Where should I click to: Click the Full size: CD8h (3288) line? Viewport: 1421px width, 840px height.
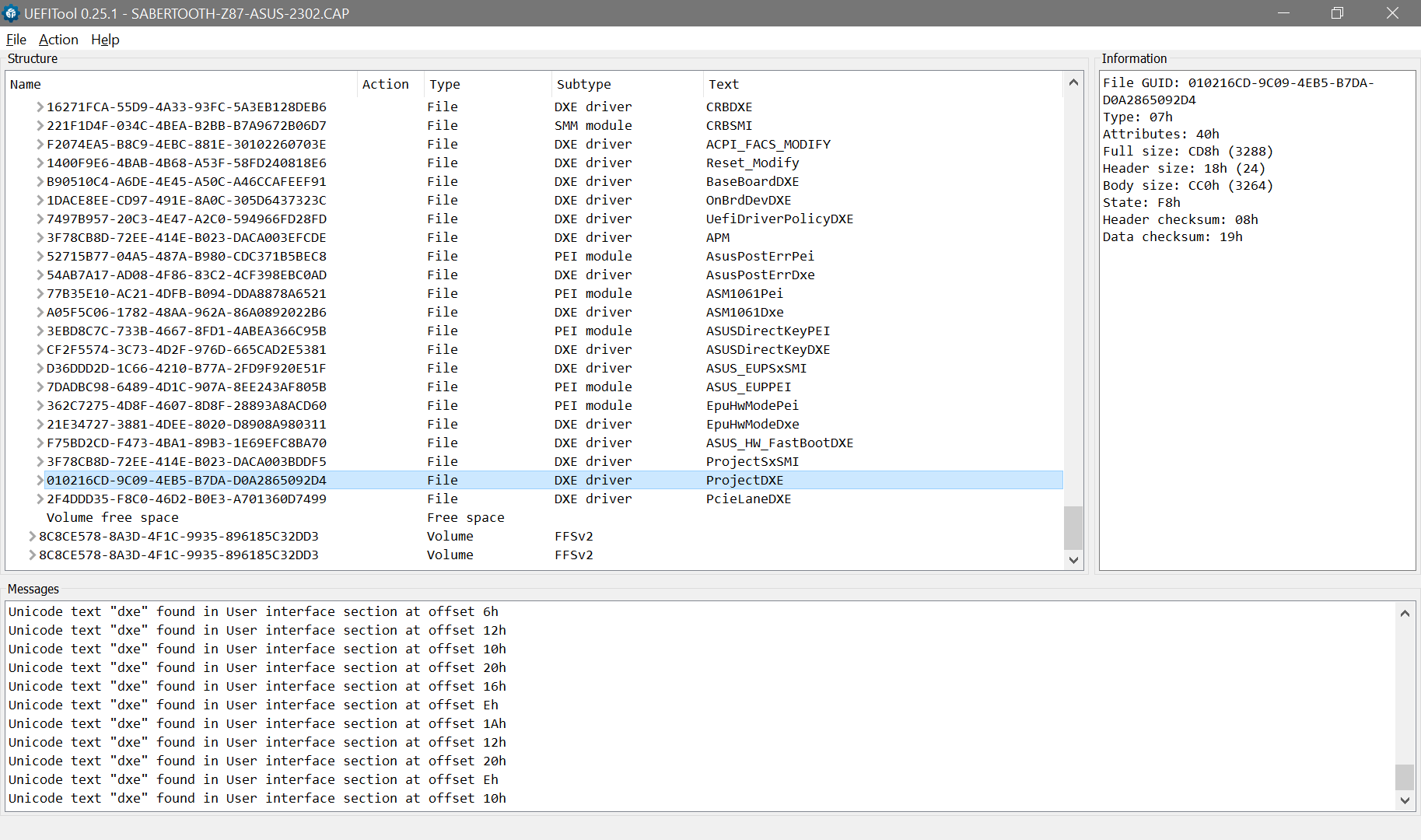tap(1188, 151)
